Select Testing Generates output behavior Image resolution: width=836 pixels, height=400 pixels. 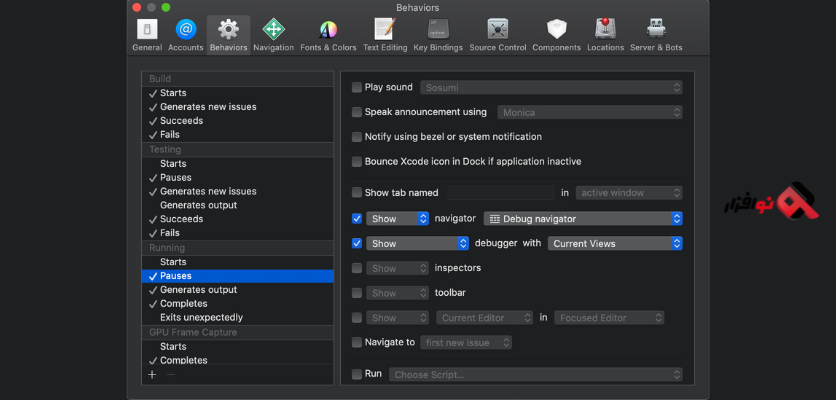click(x=238, y=205)
